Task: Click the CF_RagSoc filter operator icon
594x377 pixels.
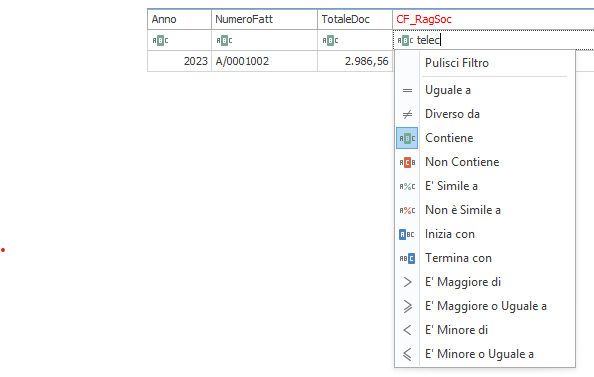Action: coord(405,40)
